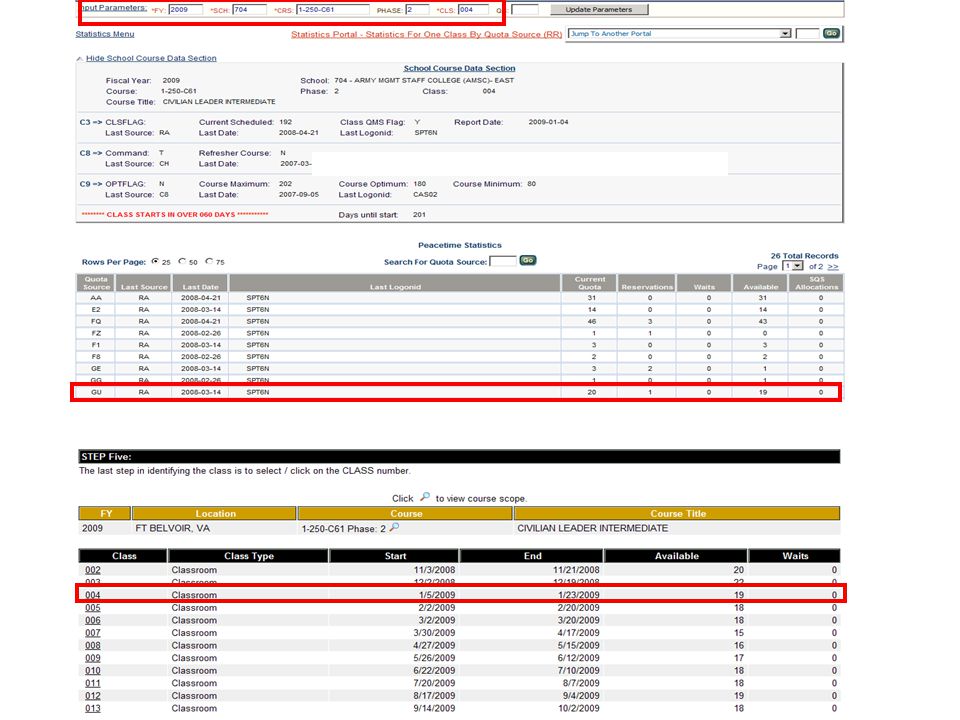Viewport: 960px width, 720px height.
Task: Open the Page number dropdown
Action: [793, 266]
